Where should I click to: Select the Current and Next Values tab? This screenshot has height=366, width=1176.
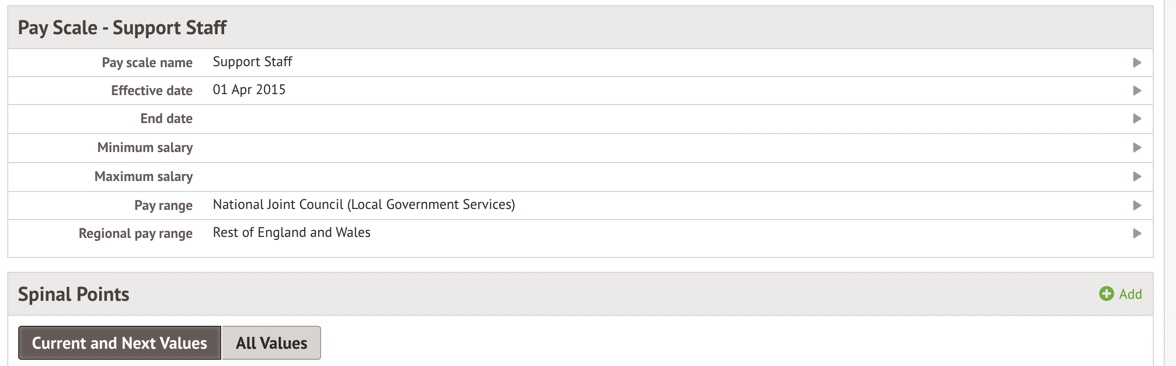pos(119,343)
